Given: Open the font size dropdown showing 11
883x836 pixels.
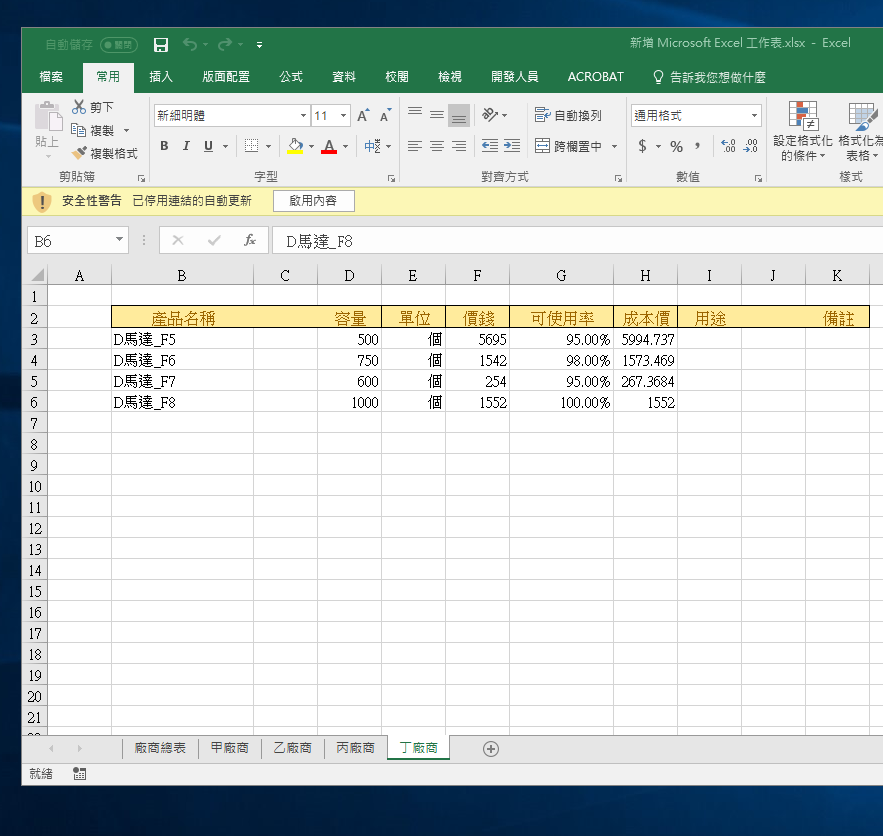Looking at the screenshot, I should (x=343, y=115).
